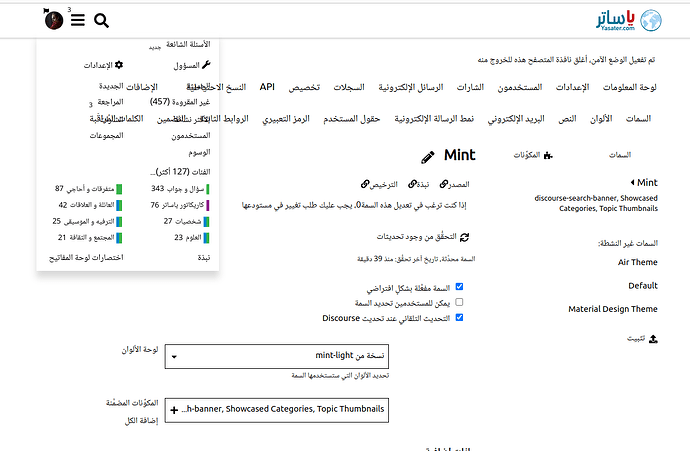Enable users can select theme checkbox
690x451 pixels.
pyautogui.click(x=459, y=302)
